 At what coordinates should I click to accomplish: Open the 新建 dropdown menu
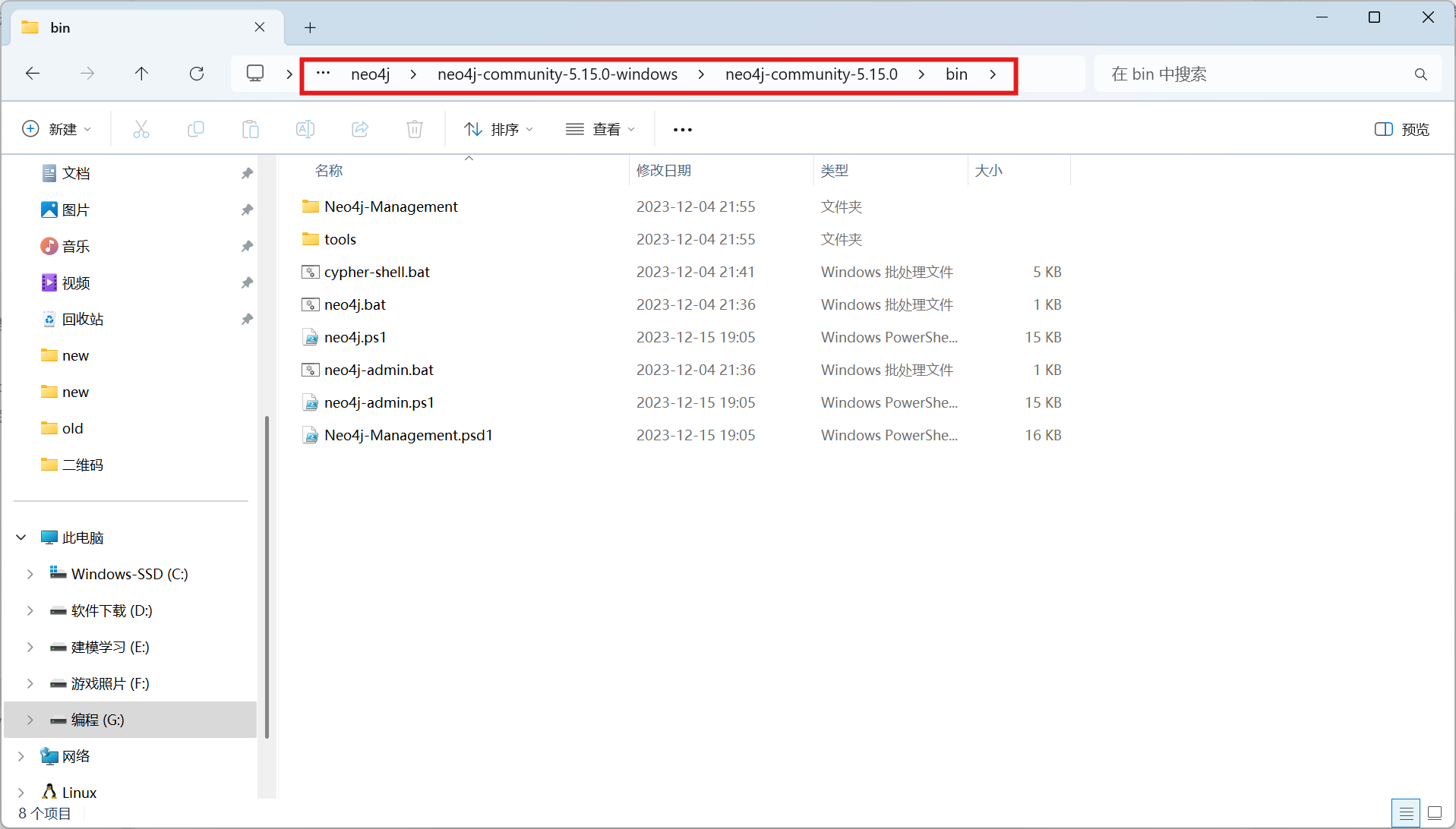tap(57, 129)
